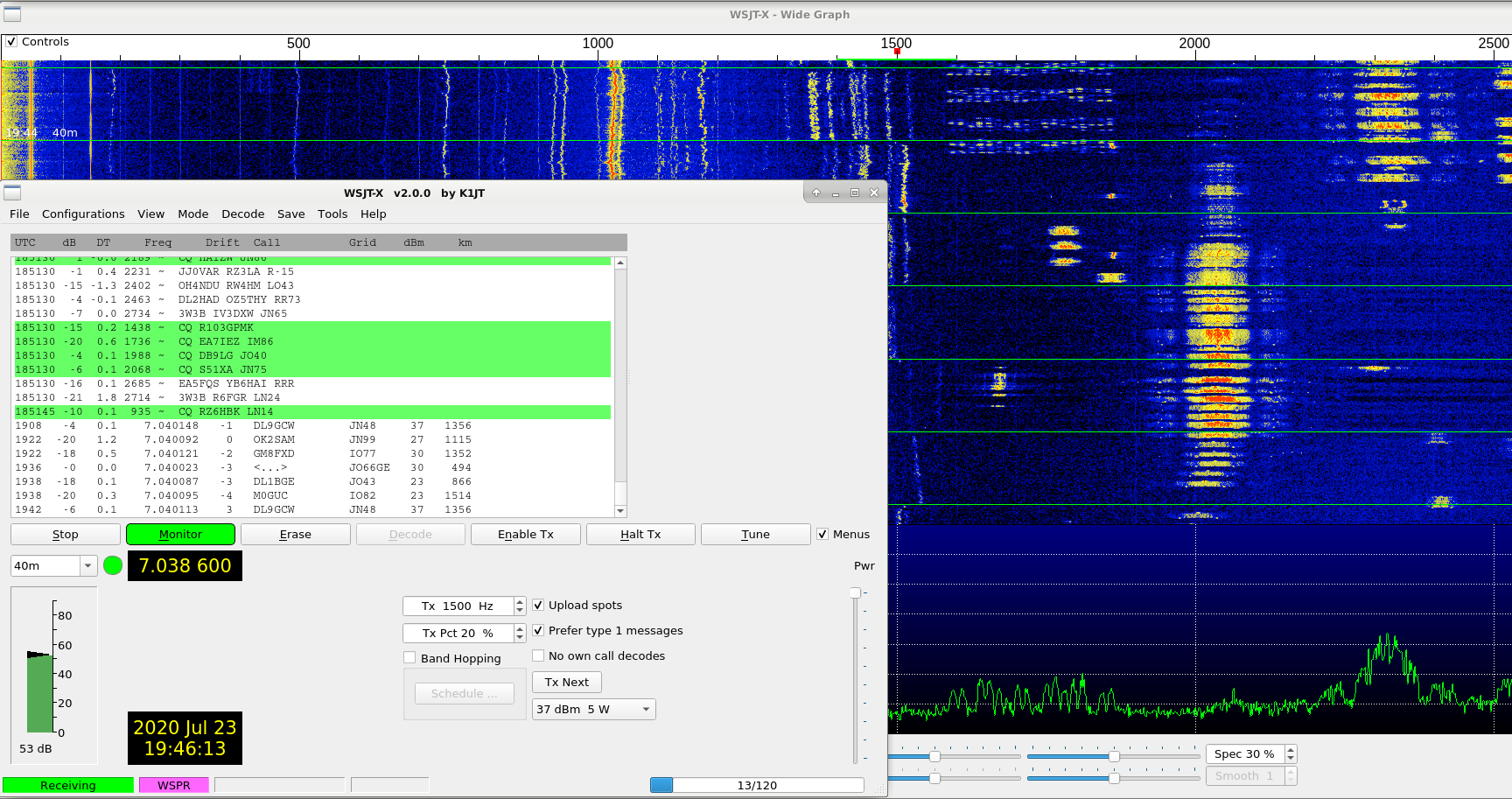Enable the Band Hopping checkbox
The image size is (1512, 799).
pos(409,658)
